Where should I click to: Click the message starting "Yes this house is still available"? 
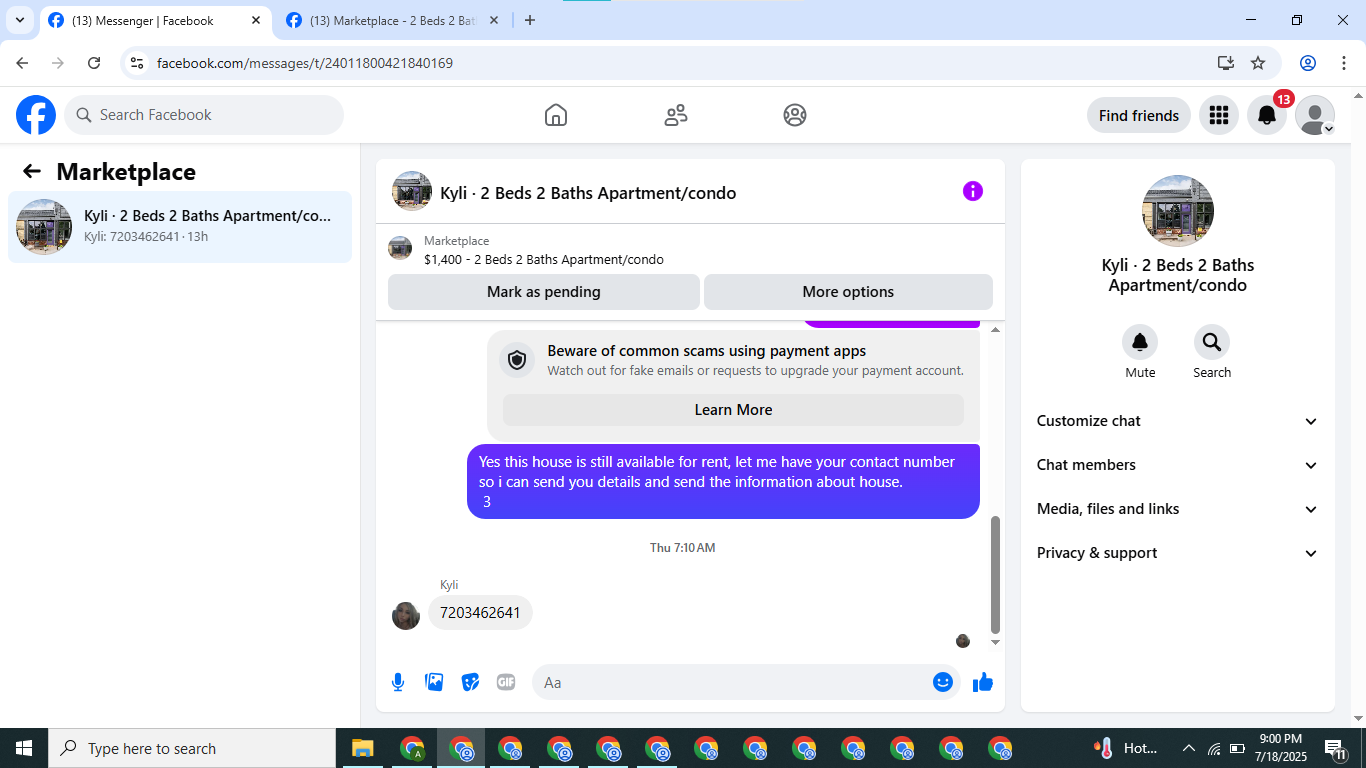point(723,482)
